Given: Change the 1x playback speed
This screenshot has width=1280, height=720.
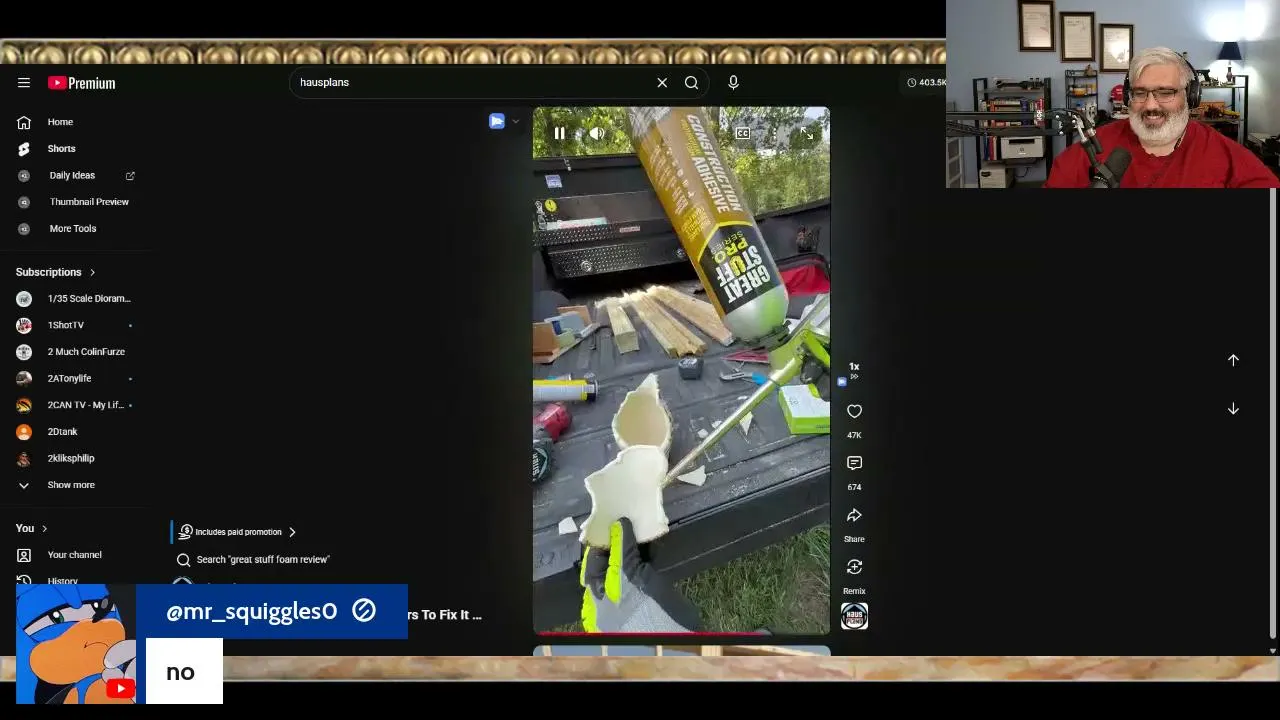Looking at the screenshot, I should coord(854,367).
